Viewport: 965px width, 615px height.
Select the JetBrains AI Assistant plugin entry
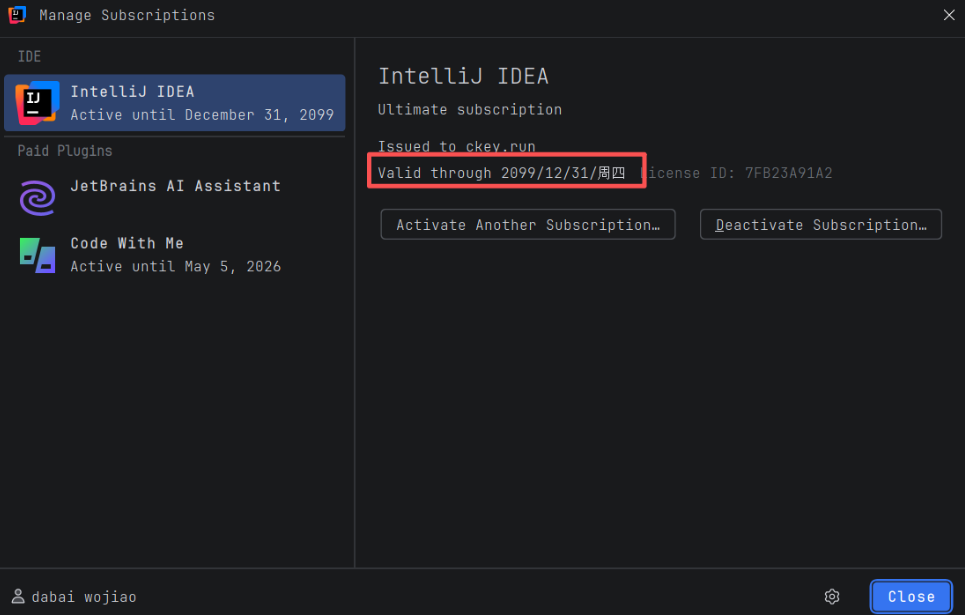coord(175,186)
